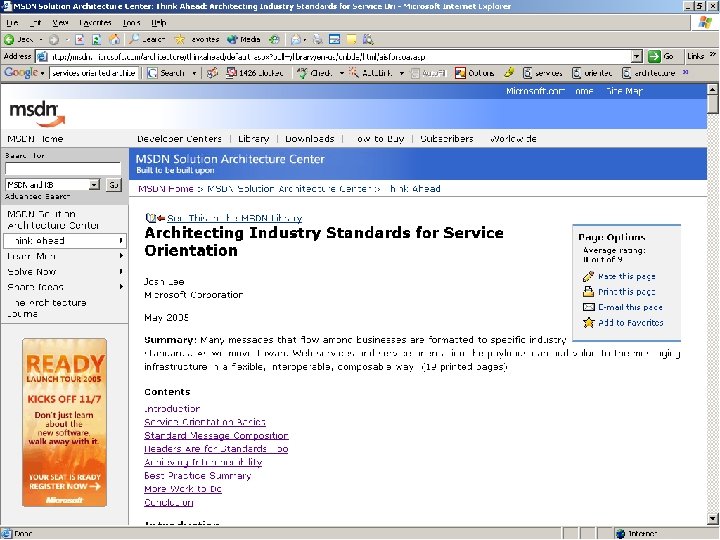Click the Back navigation arrow icon
This screenshot has height=540, width=720.
[x=9, y=39]
